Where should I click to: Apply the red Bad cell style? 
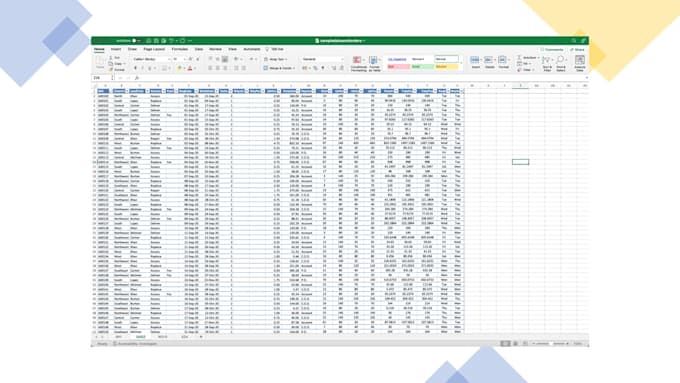click(x=398, y=67)
